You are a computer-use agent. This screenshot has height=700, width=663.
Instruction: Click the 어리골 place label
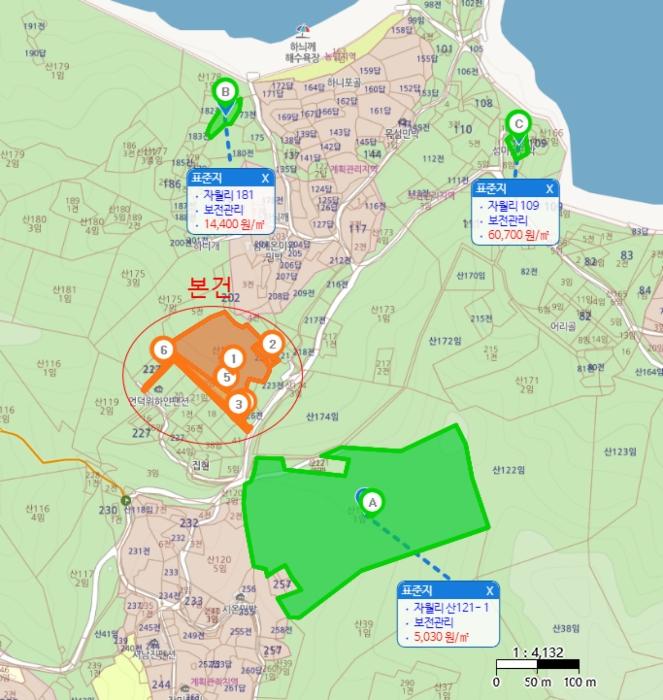pyautogui.click(x=563, y=326)
